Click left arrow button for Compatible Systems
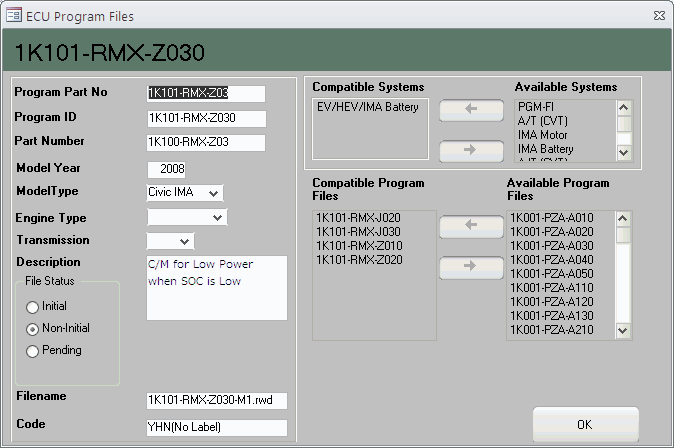Viewport: 674px width, 448px height. point(472,109)
